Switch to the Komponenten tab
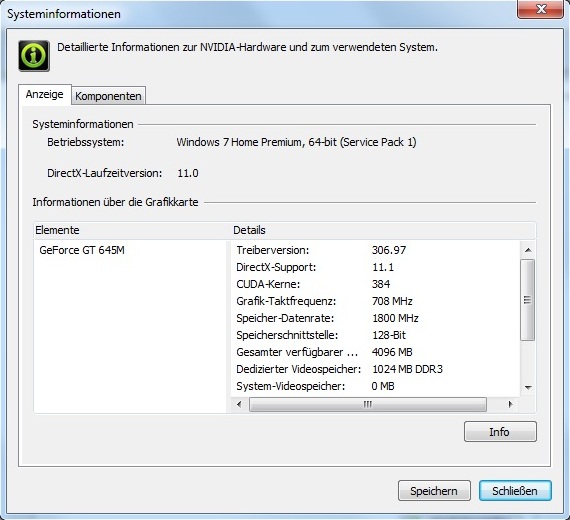This screenshot has height=520, width=570. (108, 96)
